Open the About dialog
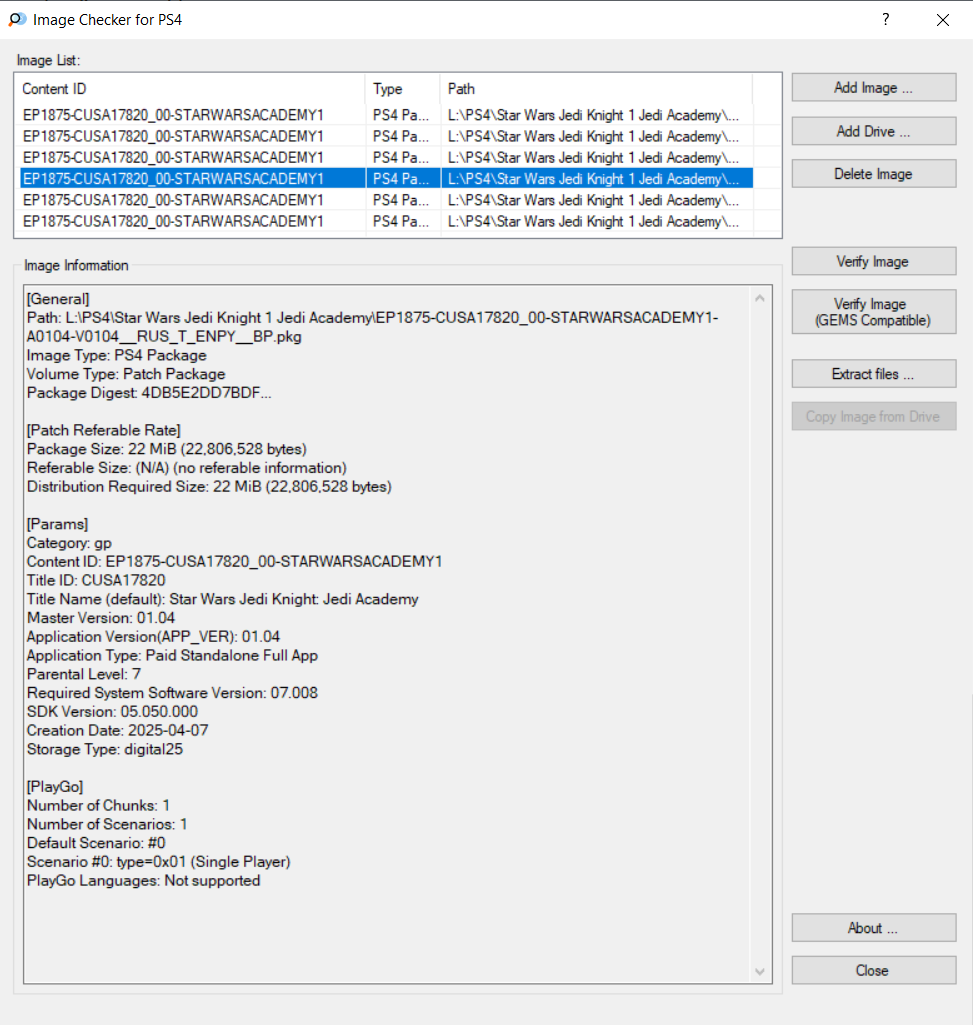 coord(874,928)
